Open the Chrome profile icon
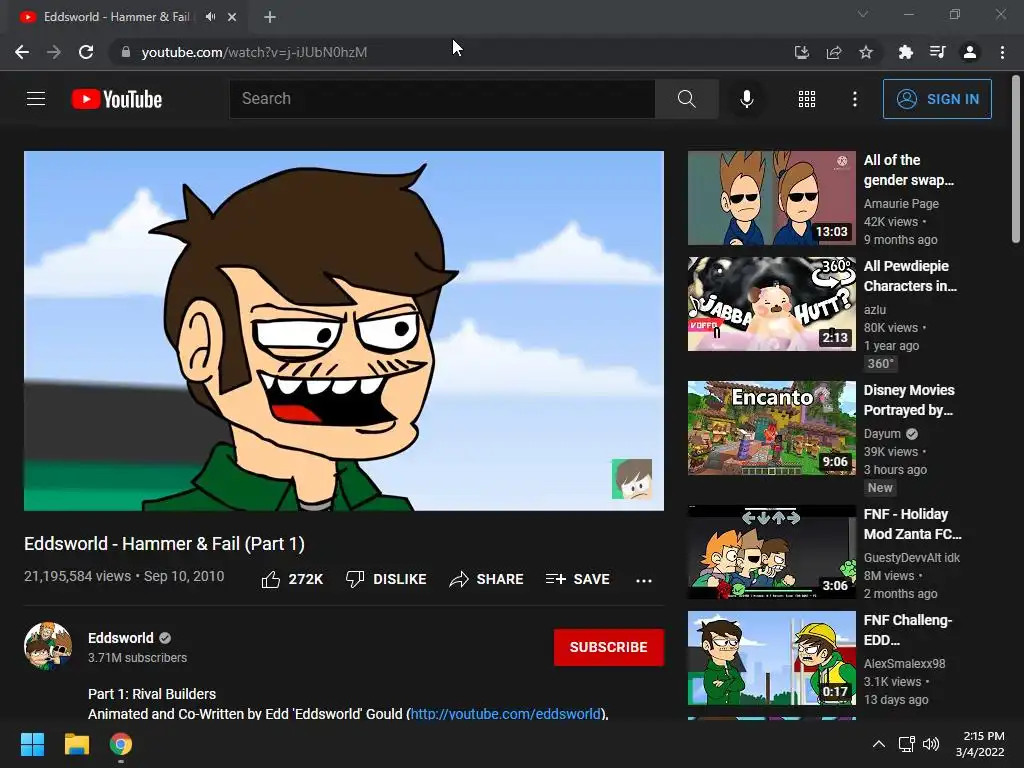 coord(970,52)
